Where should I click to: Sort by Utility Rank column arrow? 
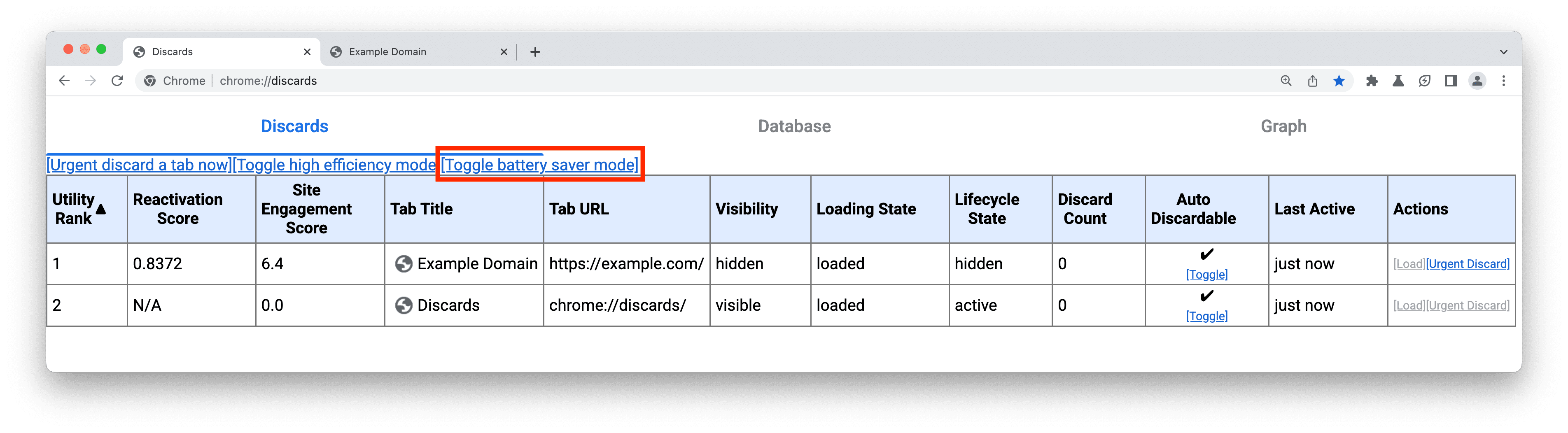tap(100, 209)
